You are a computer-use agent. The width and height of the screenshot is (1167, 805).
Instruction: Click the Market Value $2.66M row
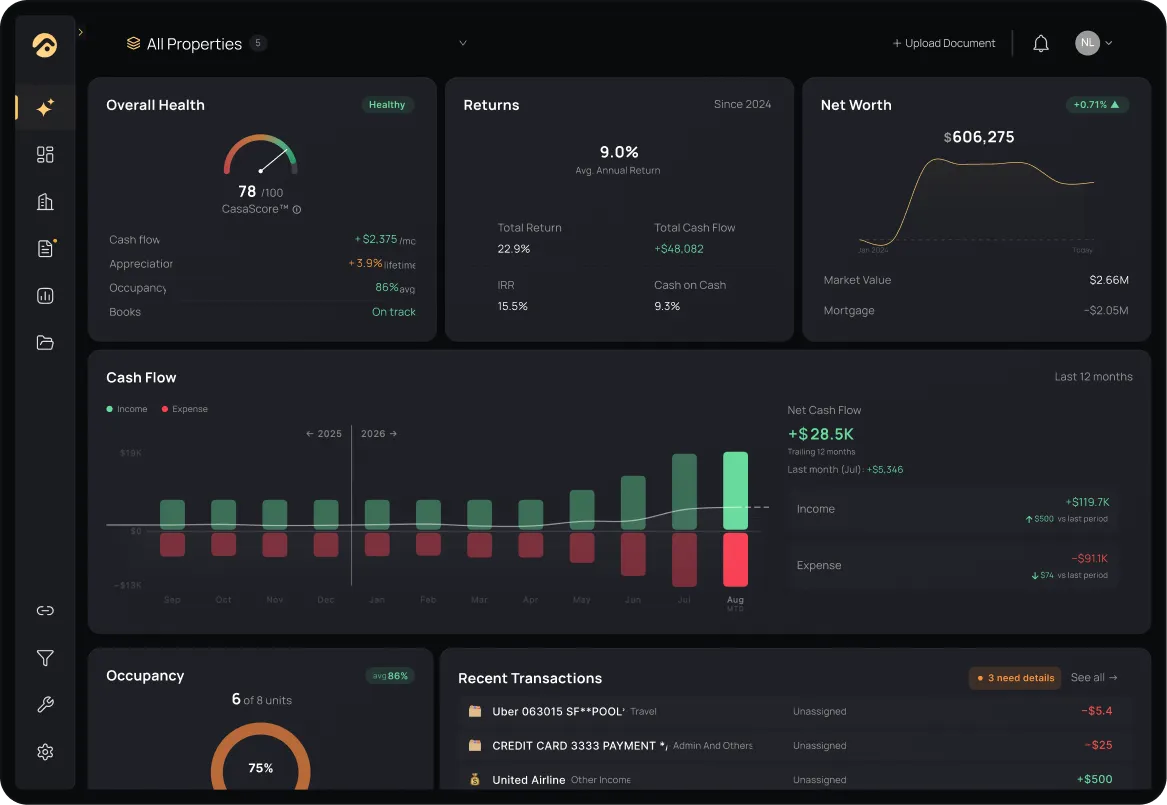point(976,280)
